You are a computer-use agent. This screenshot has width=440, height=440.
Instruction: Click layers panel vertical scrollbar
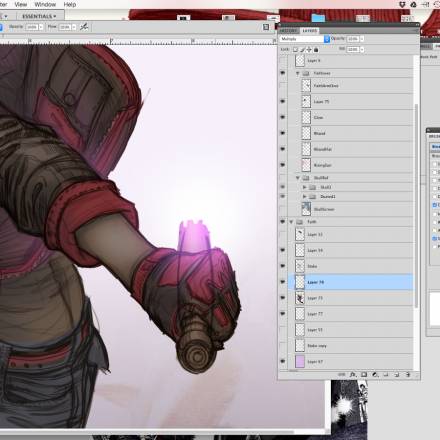coord(416,205)
